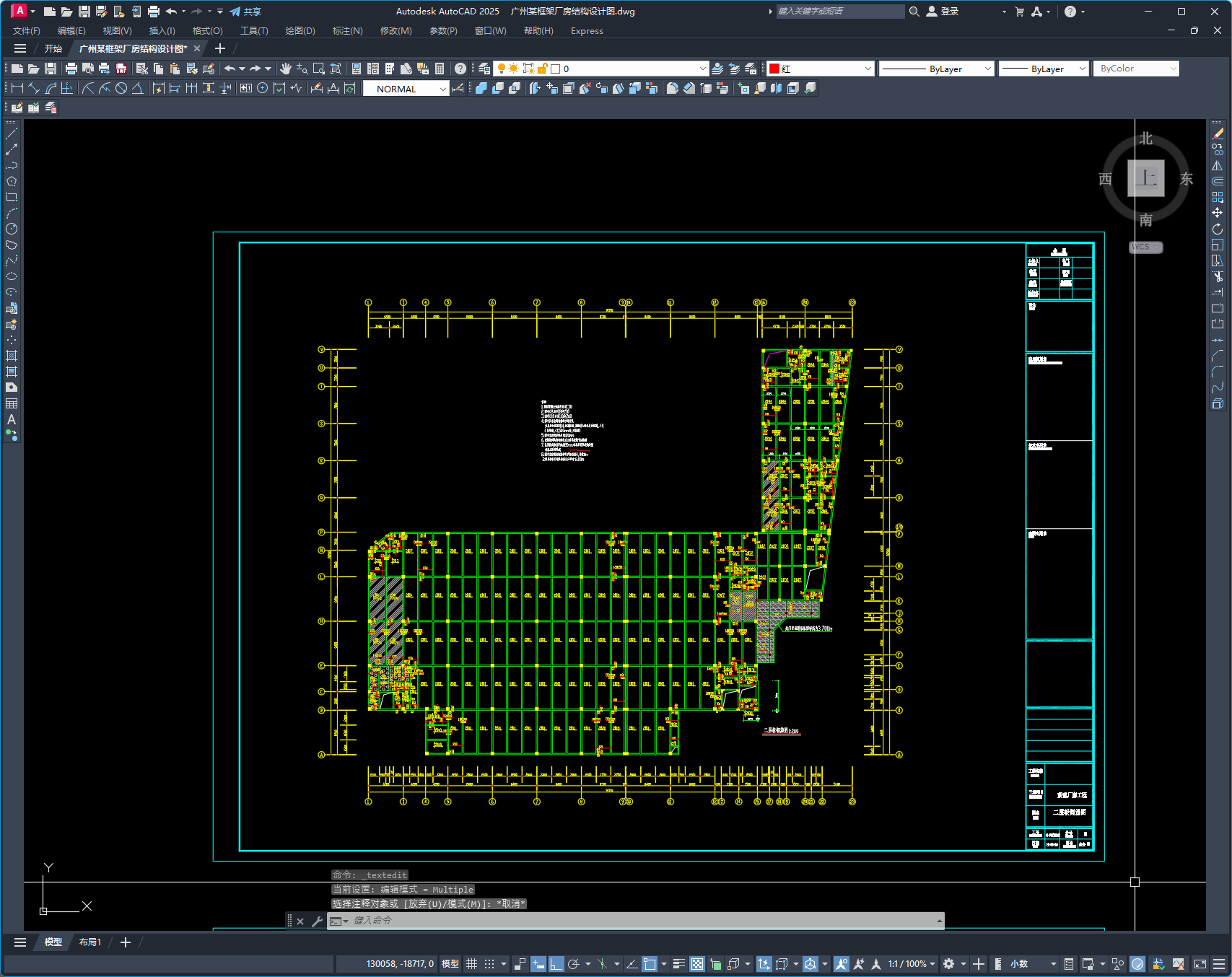Select the Move tool in the modify toolbar
Screen dimensions: 1232x977
click(x=1218, y=213)
